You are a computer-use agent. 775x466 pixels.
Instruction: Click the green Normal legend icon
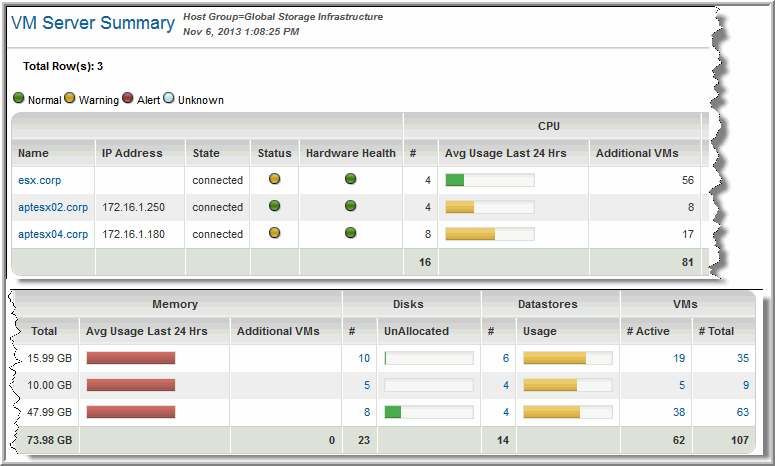18,99
